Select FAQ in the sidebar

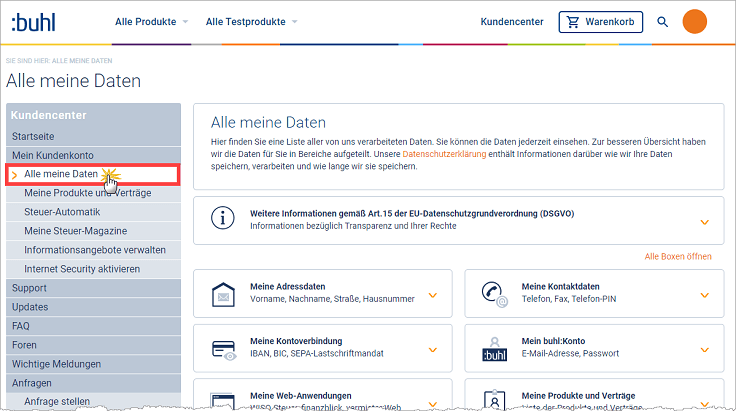pos(93,326)
